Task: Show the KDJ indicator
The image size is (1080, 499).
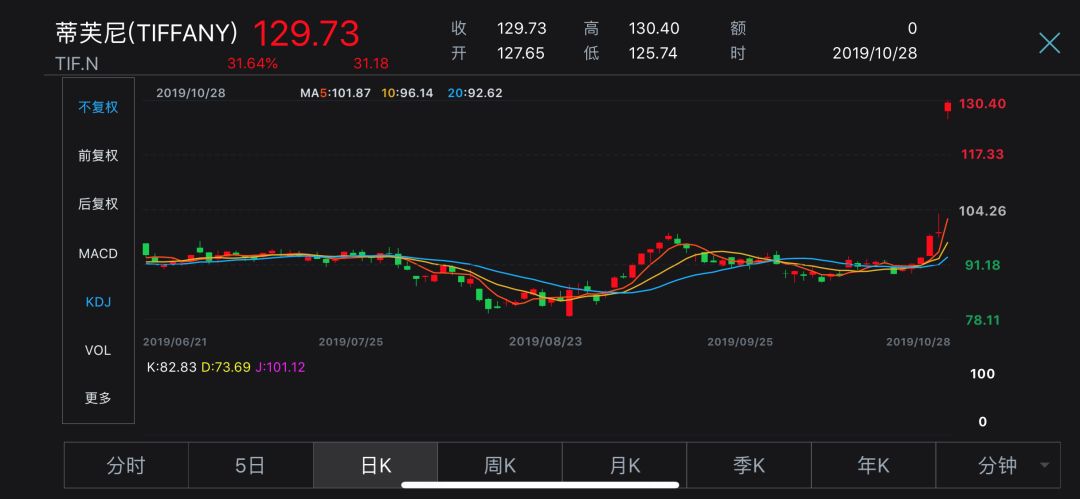Action: click(98, 302)
